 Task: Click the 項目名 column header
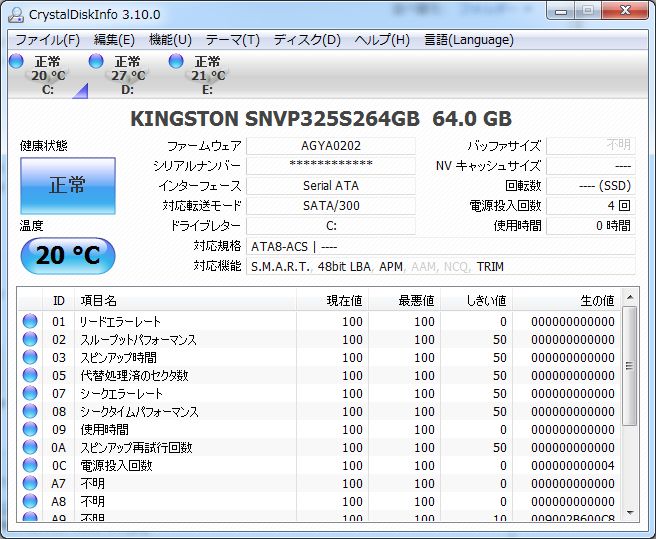pos(185,300)
